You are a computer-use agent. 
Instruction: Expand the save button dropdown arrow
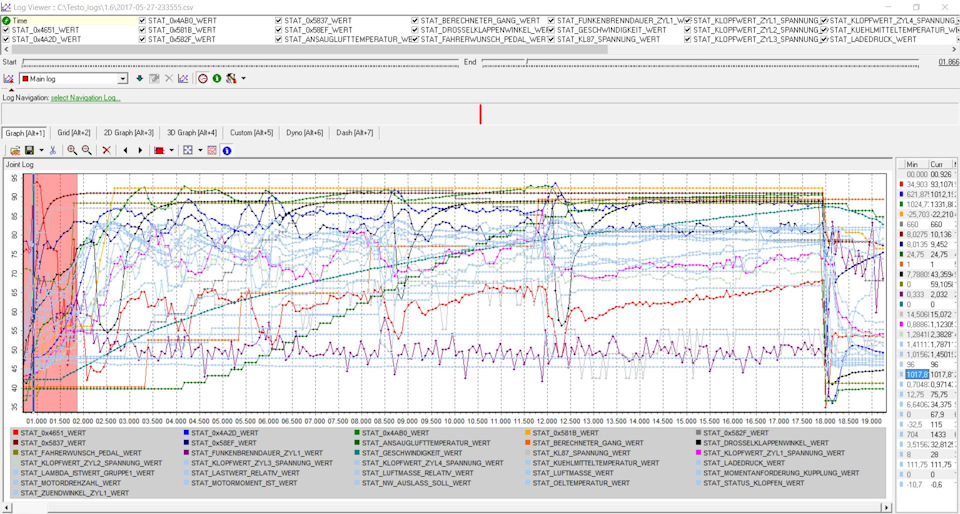point(41,150)
